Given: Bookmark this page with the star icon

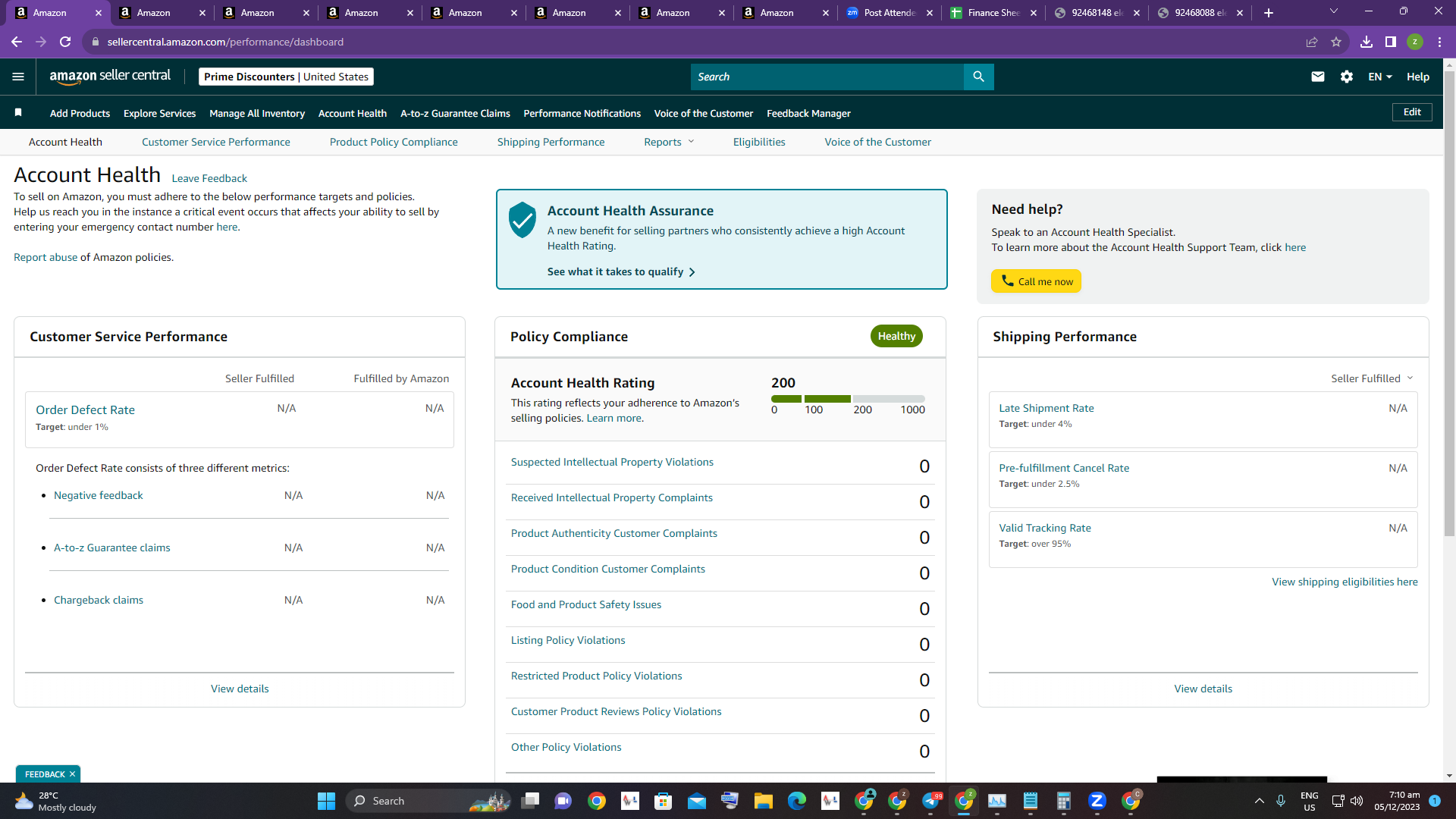Looking at the screenshot, I should point(1336,42).
